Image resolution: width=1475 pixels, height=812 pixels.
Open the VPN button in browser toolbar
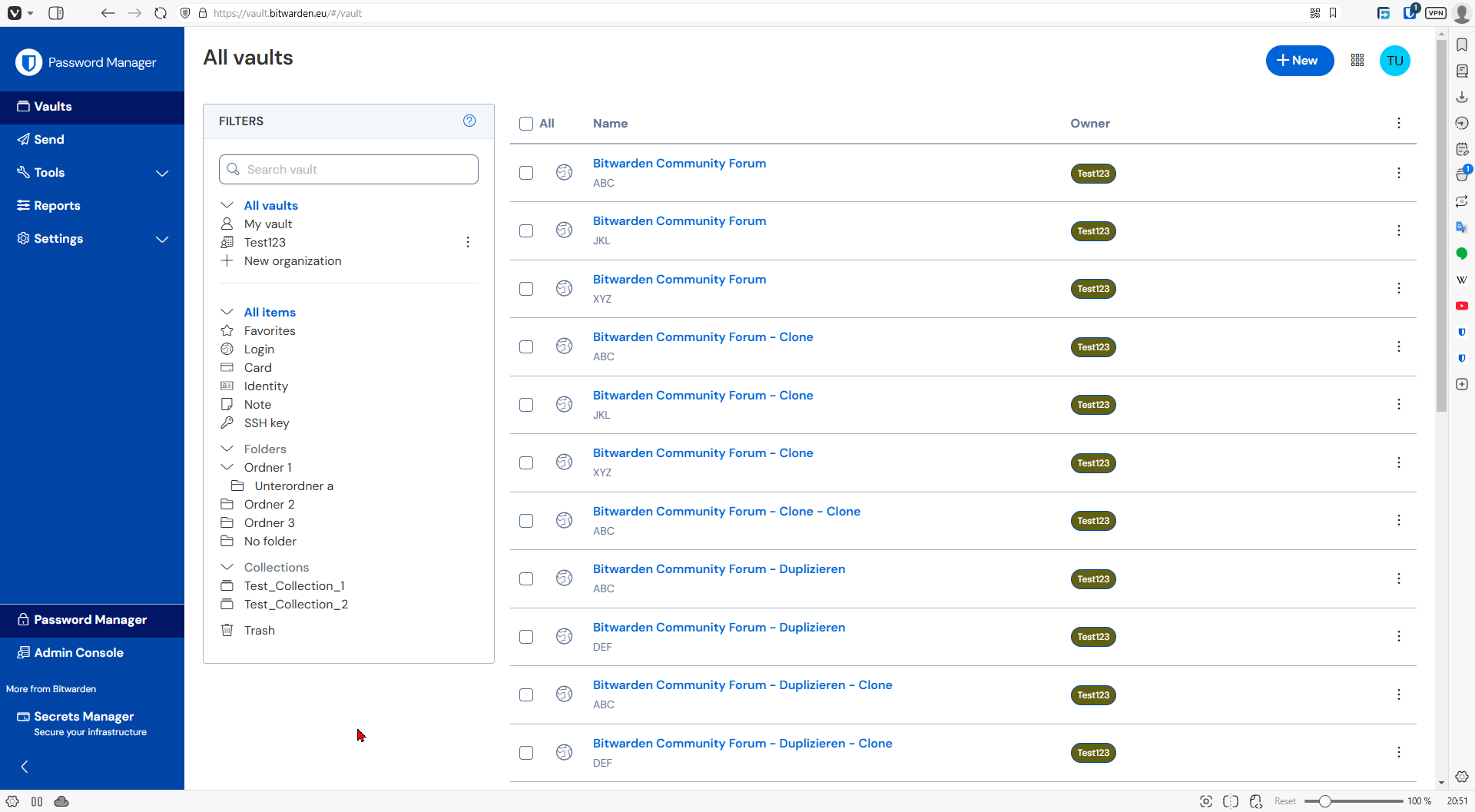pyautogui.click(x=1435, y=13)
